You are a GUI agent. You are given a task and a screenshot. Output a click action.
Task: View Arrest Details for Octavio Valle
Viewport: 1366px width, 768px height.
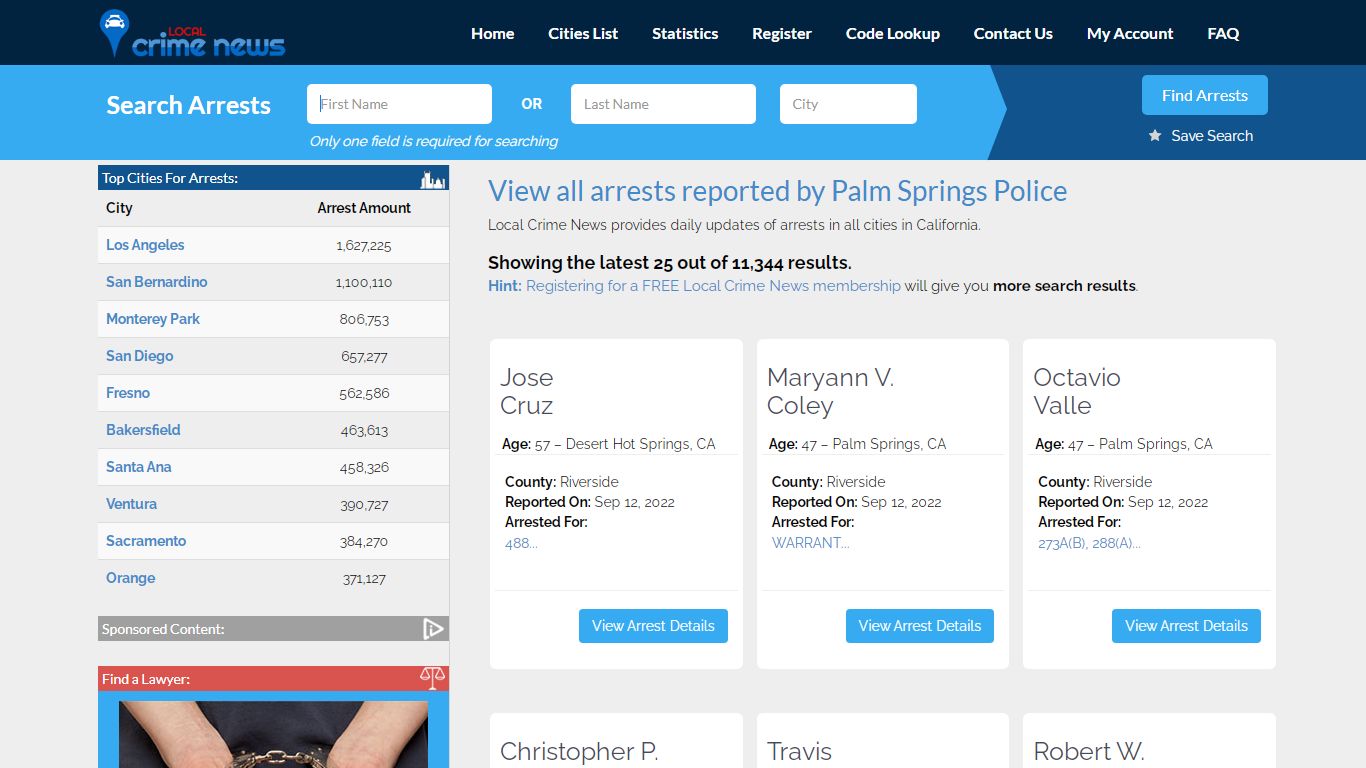click(1186, 626)
